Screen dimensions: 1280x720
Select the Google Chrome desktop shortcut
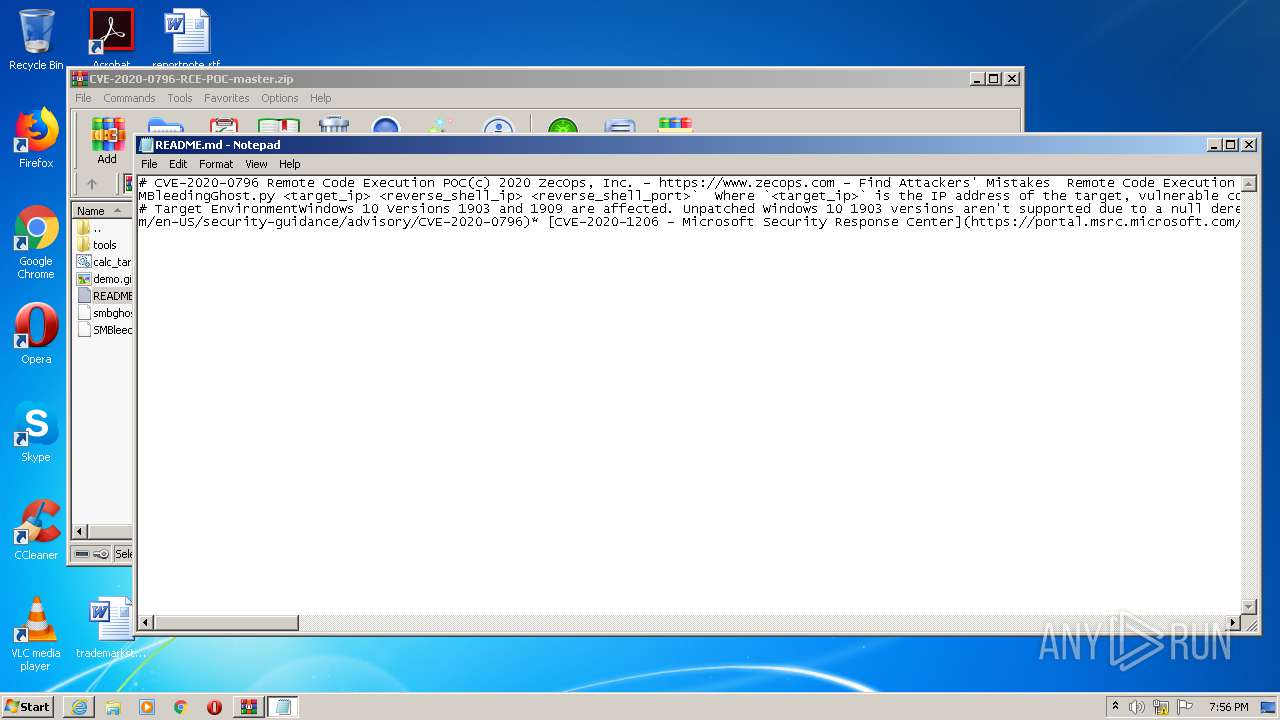(x=36, y=242)
